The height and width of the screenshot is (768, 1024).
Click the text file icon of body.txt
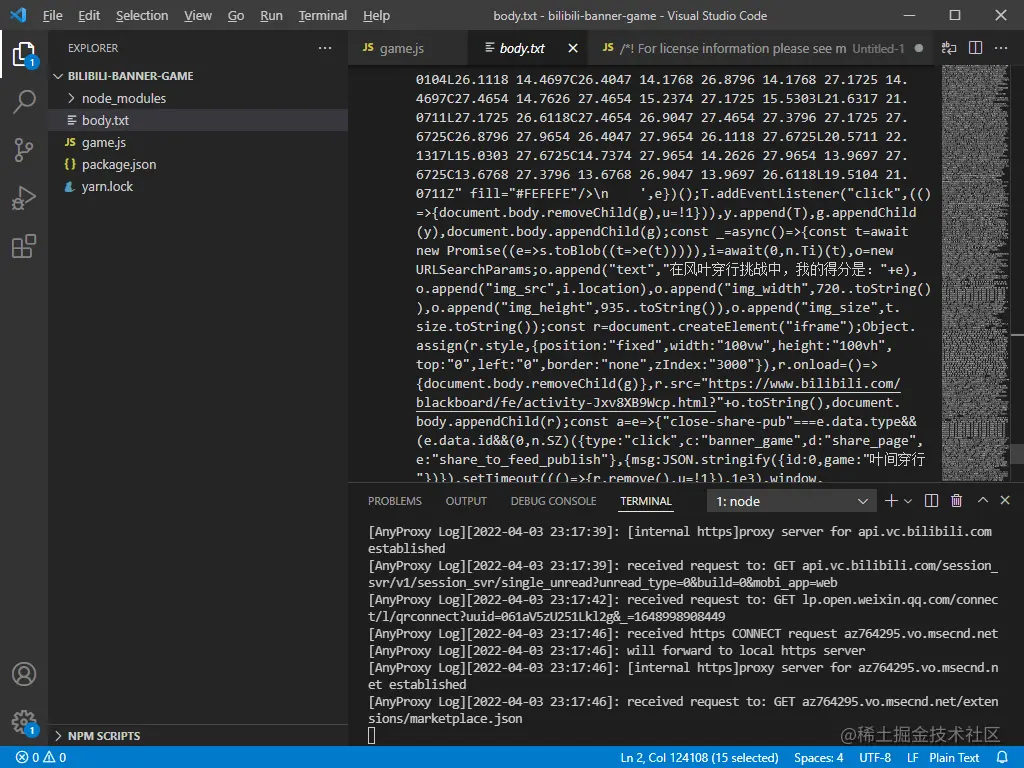click(72, 120)
